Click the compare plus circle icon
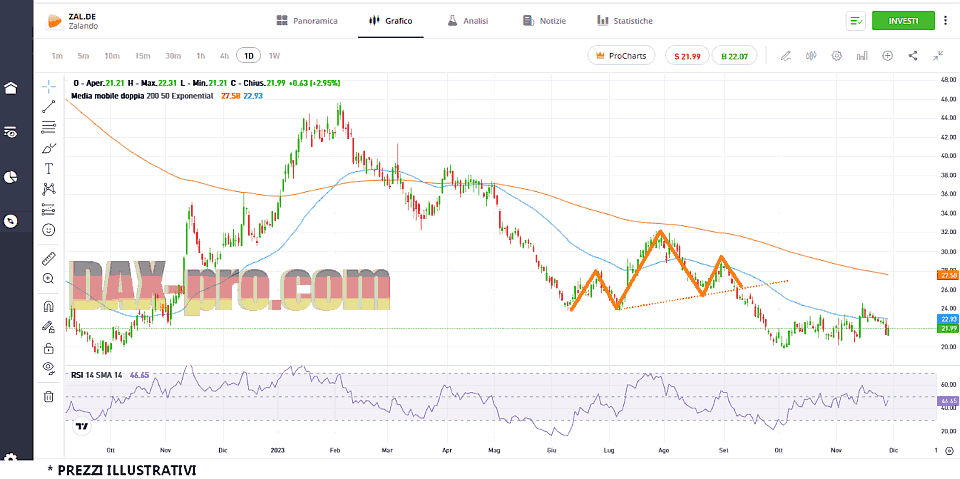960x479 pixels. point(888,56)
